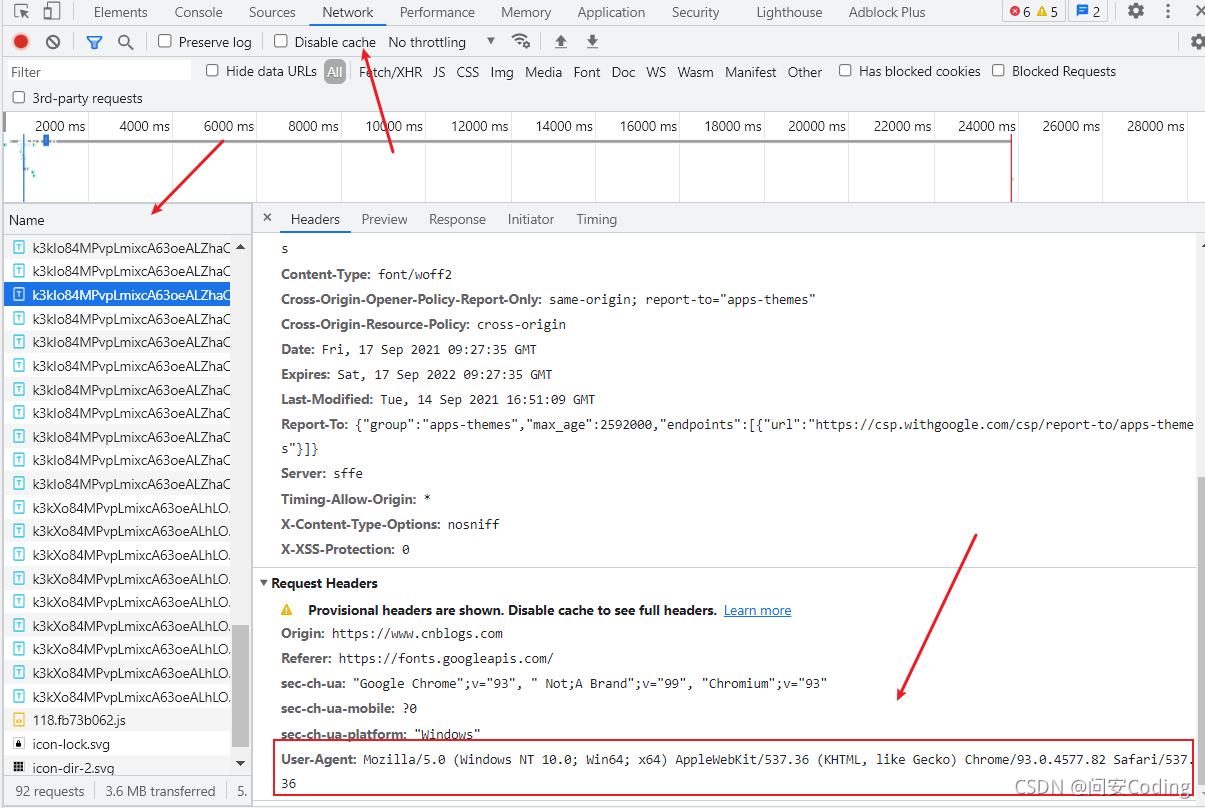Open the Timing tab of request
Viewport: 1205px width, 808px height.
(x=596, y=219)
